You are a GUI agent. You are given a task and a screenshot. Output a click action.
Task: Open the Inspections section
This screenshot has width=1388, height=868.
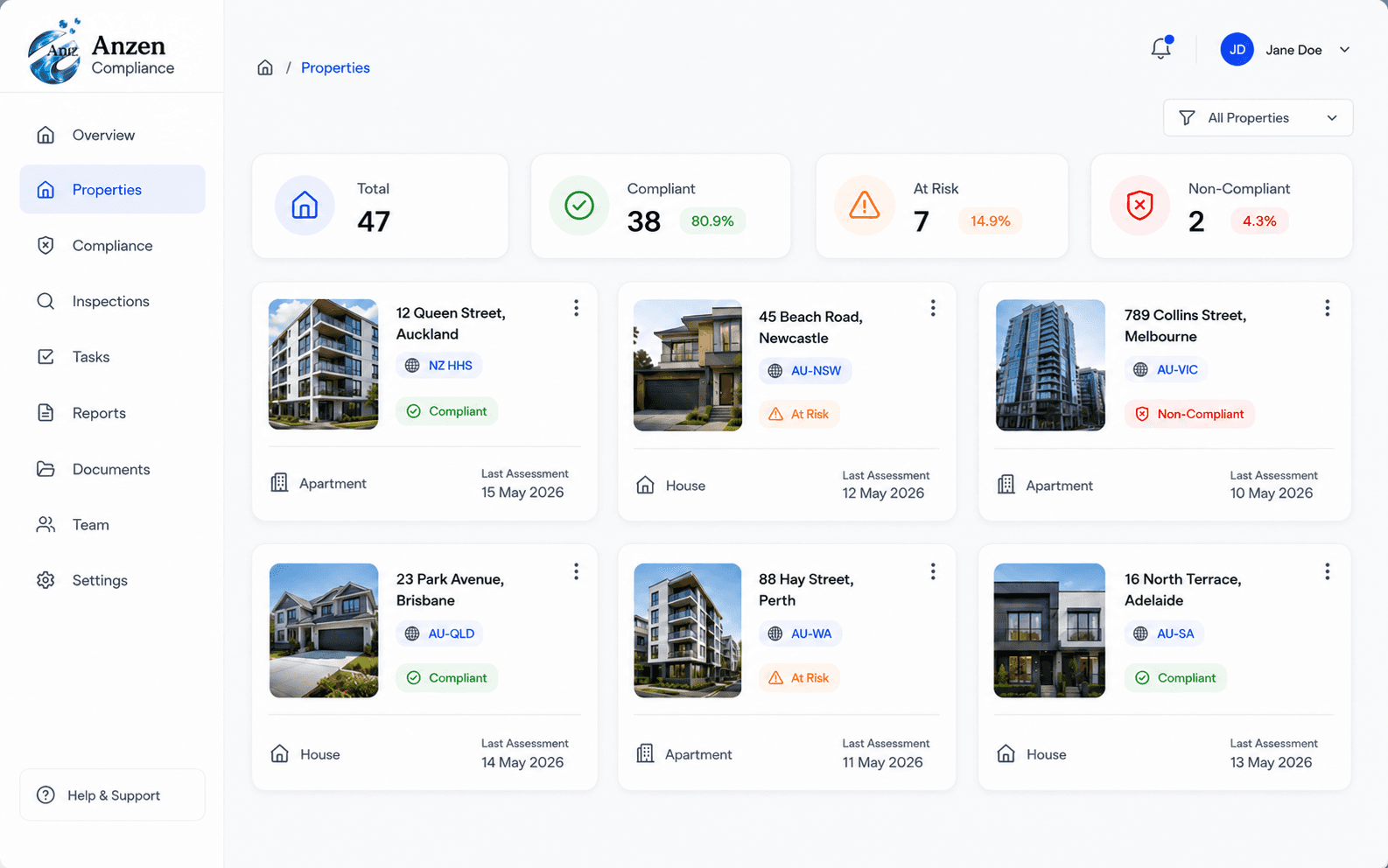tap(112, 301)
